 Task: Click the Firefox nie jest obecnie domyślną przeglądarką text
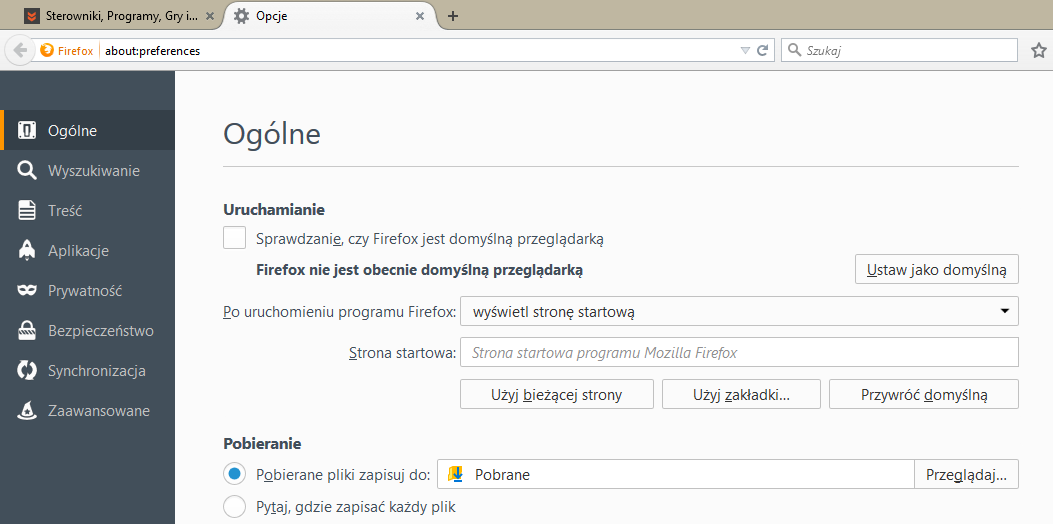coord(420,270)
